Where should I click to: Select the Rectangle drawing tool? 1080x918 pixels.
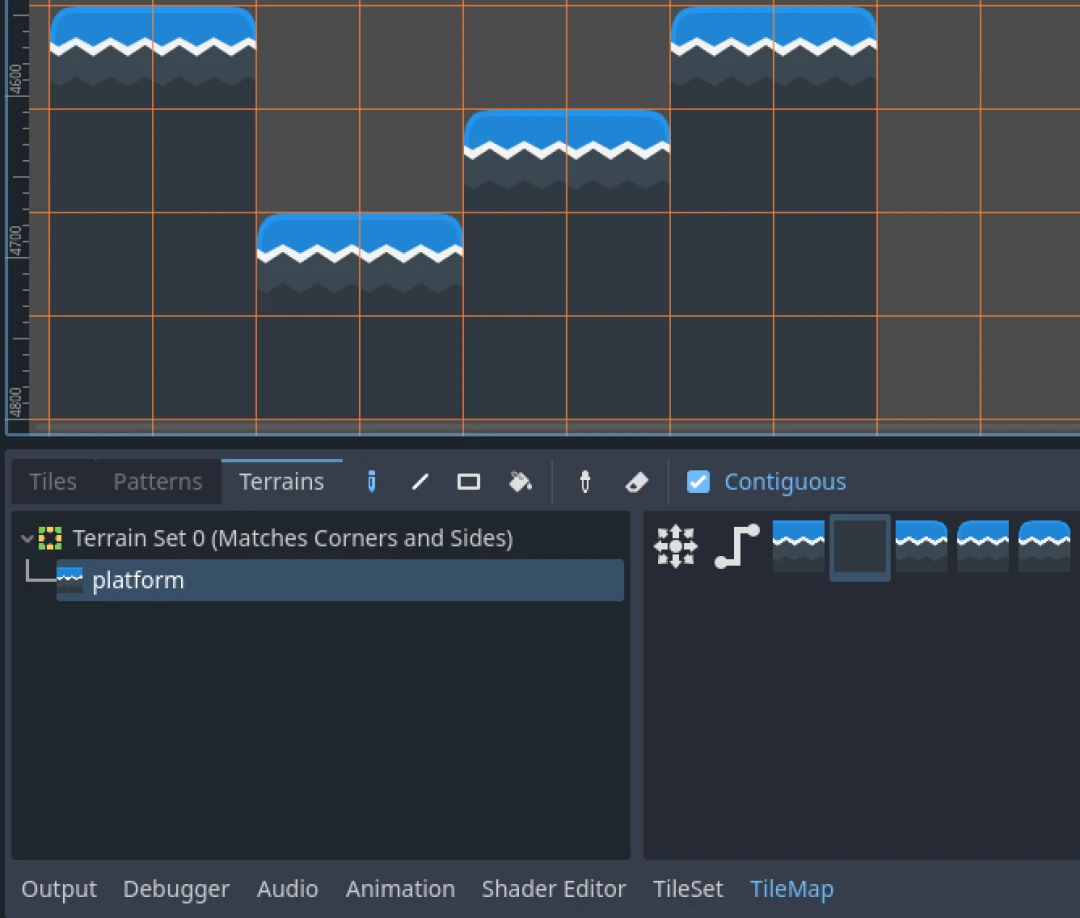tap(468, 481)
